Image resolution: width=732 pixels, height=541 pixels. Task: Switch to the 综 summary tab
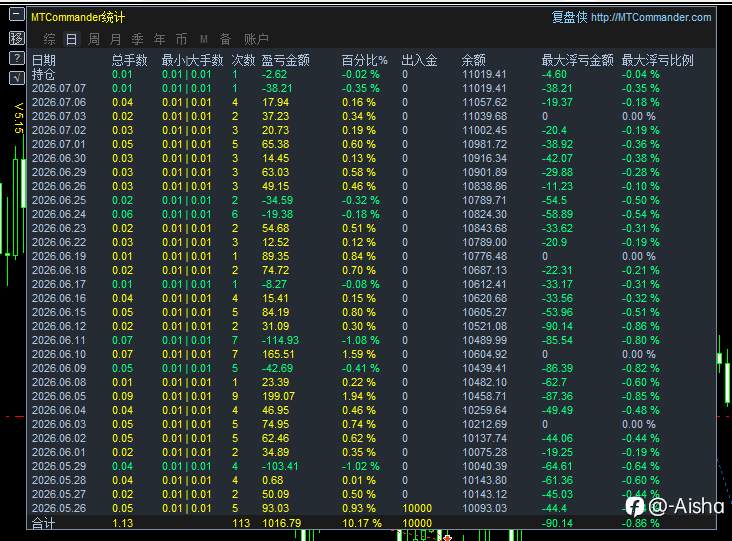coord(49,39)
